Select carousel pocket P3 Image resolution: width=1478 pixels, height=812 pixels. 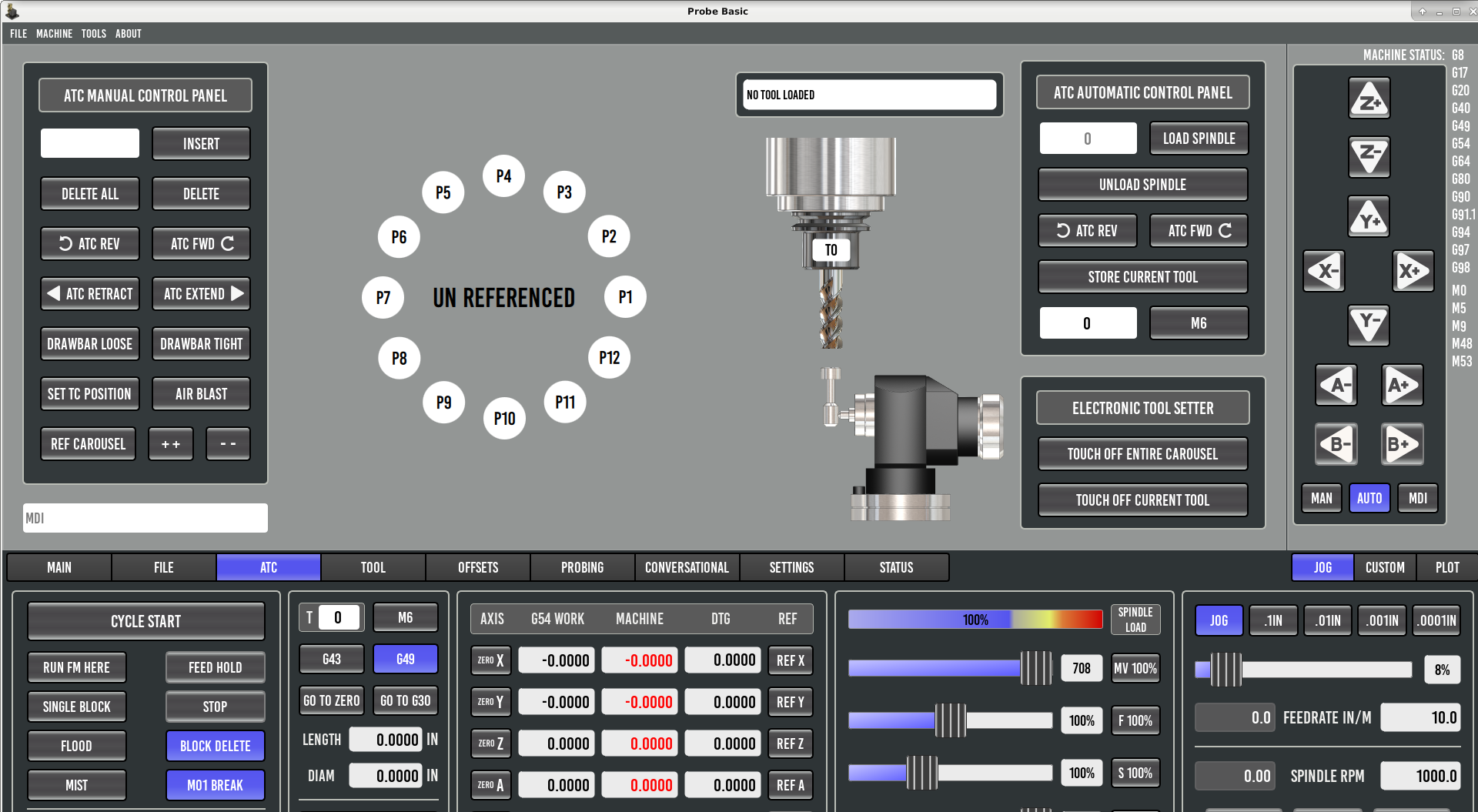point(564,192)
